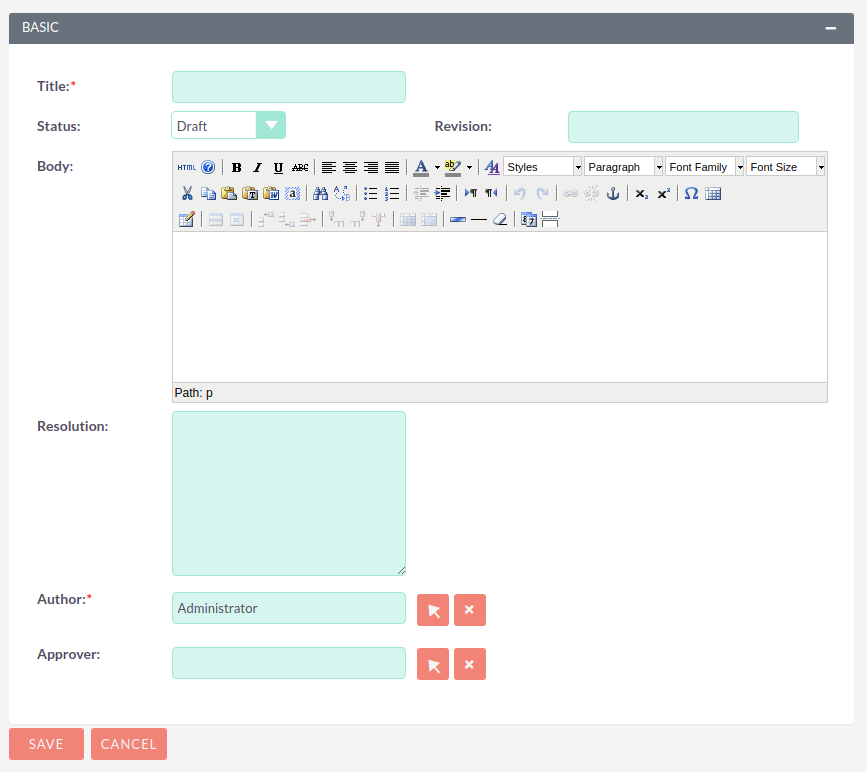Viewport: 867px width, 772px height.
Task: Click the CANCEL button
Action: coord(128,744)
